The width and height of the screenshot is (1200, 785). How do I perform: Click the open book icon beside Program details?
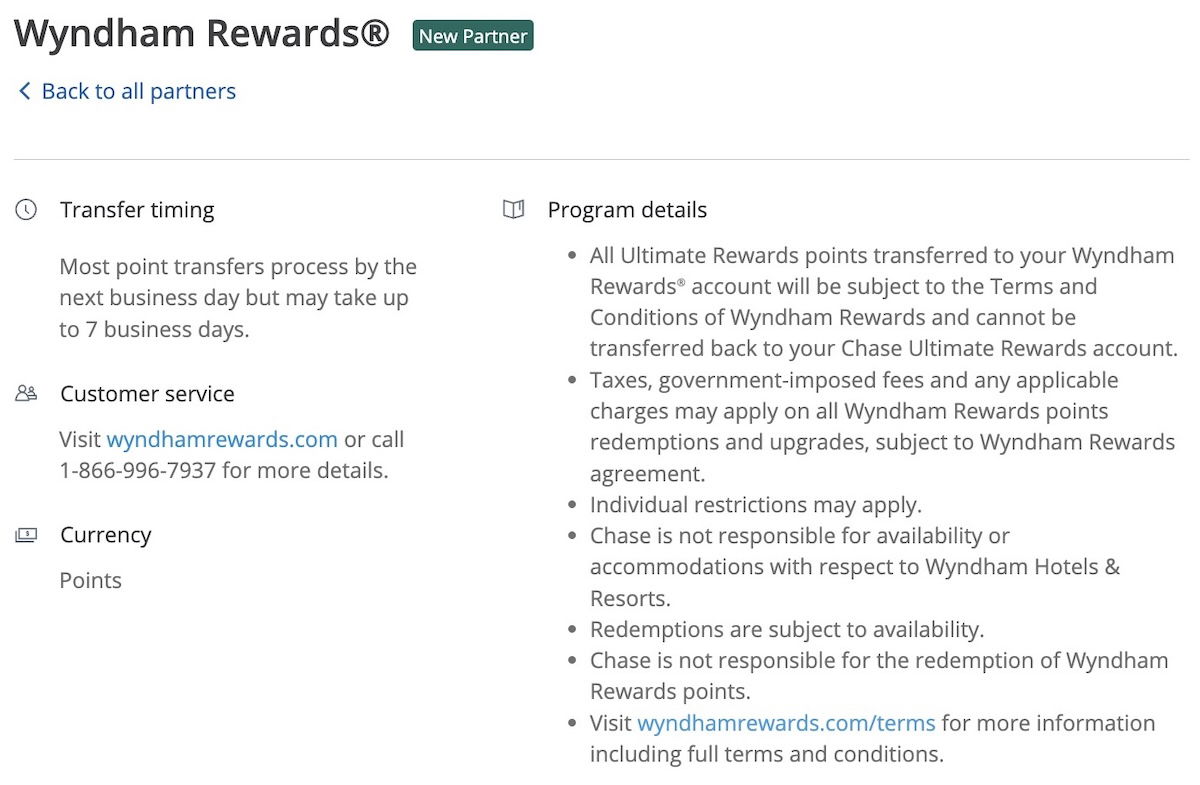tap(513, 210)
